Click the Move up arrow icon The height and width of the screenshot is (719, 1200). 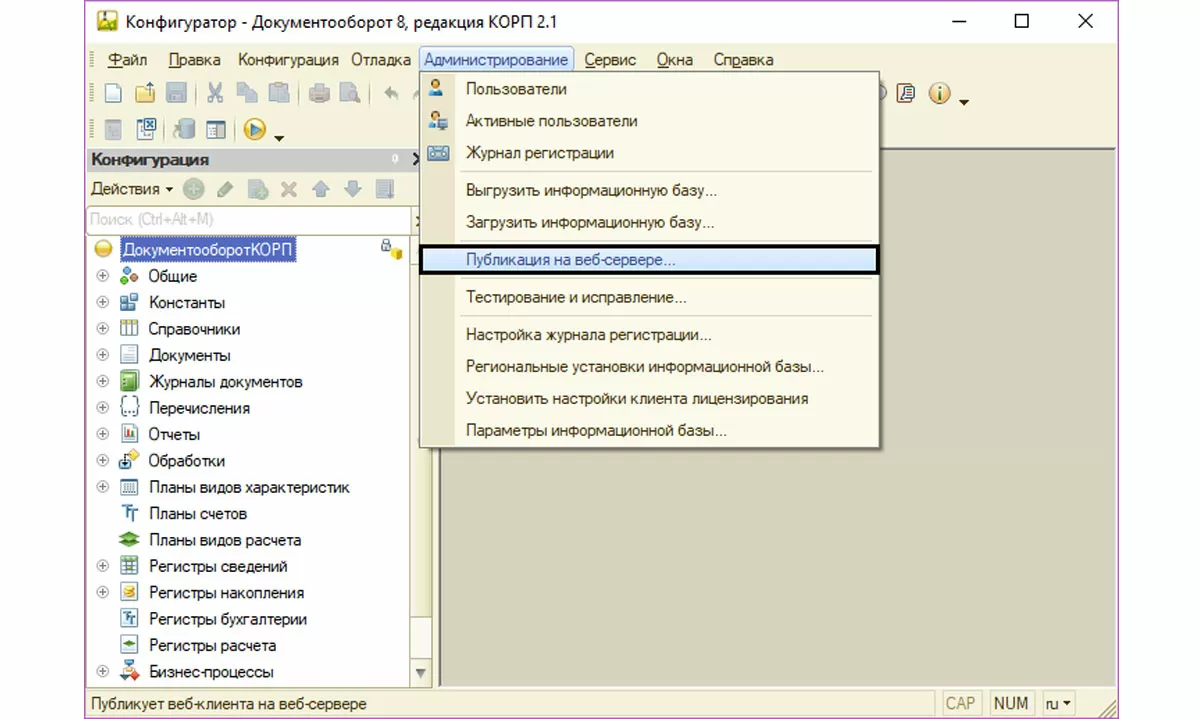pyautogui.click(x=321, y=189)
